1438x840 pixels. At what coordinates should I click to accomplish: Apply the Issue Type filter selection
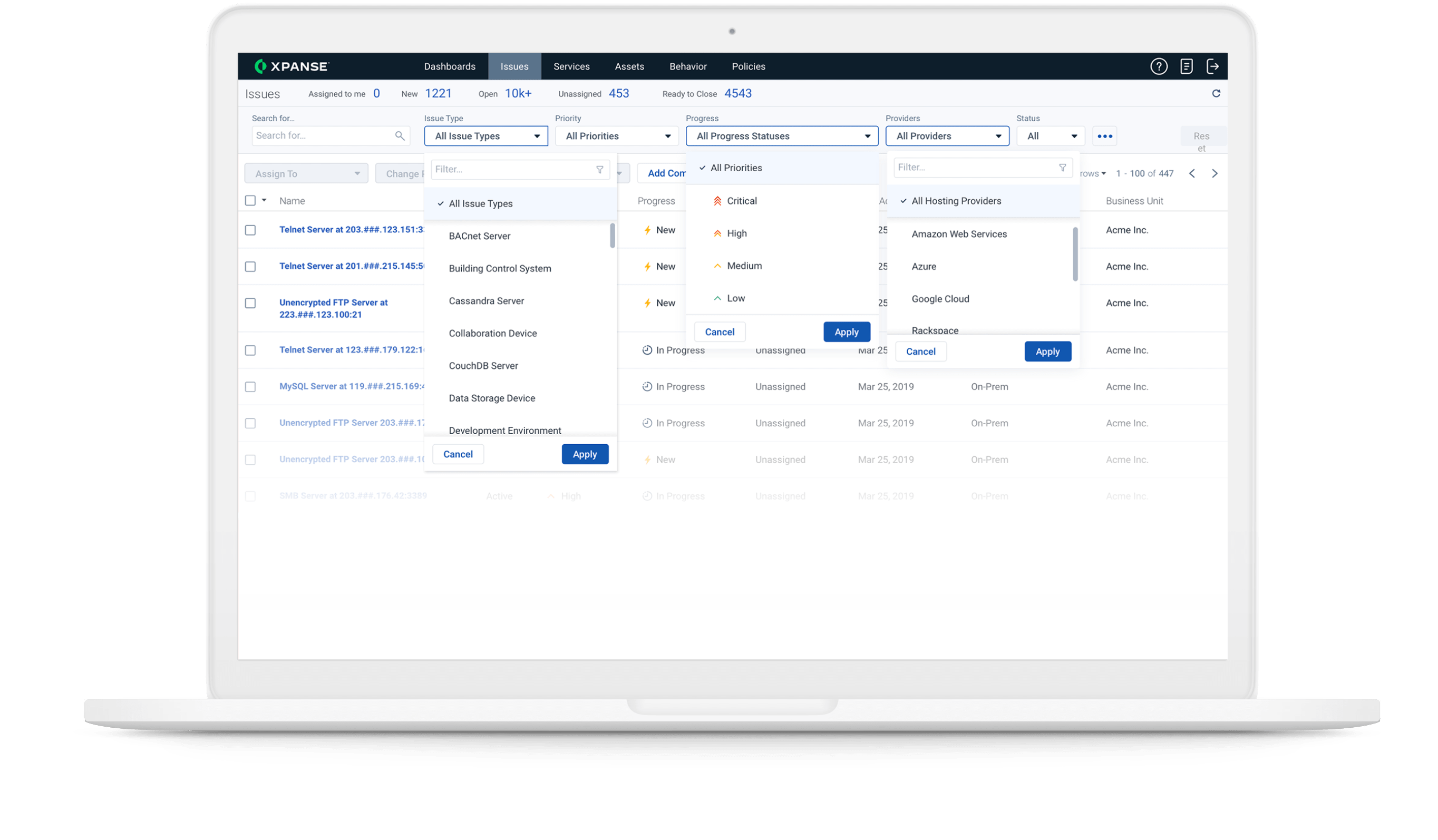pos(585,454)
